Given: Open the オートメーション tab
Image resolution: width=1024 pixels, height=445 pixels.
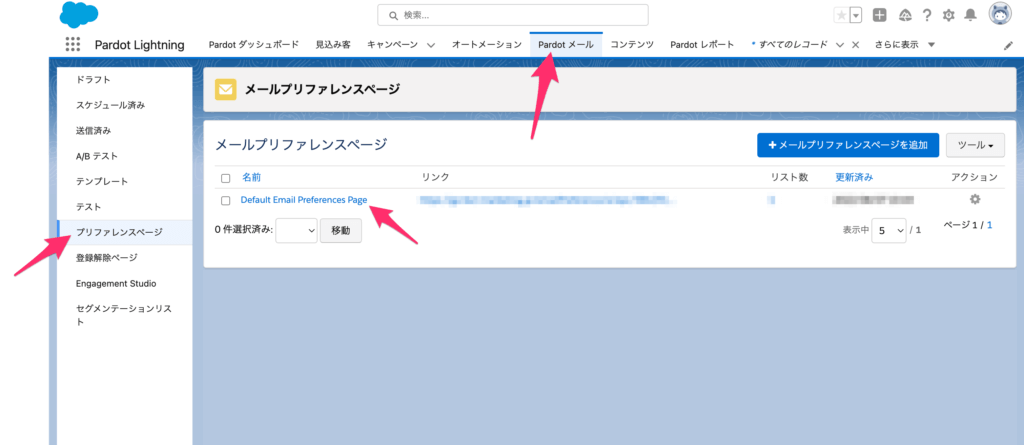Looking at the screenshot, I should tap(486, 44).
